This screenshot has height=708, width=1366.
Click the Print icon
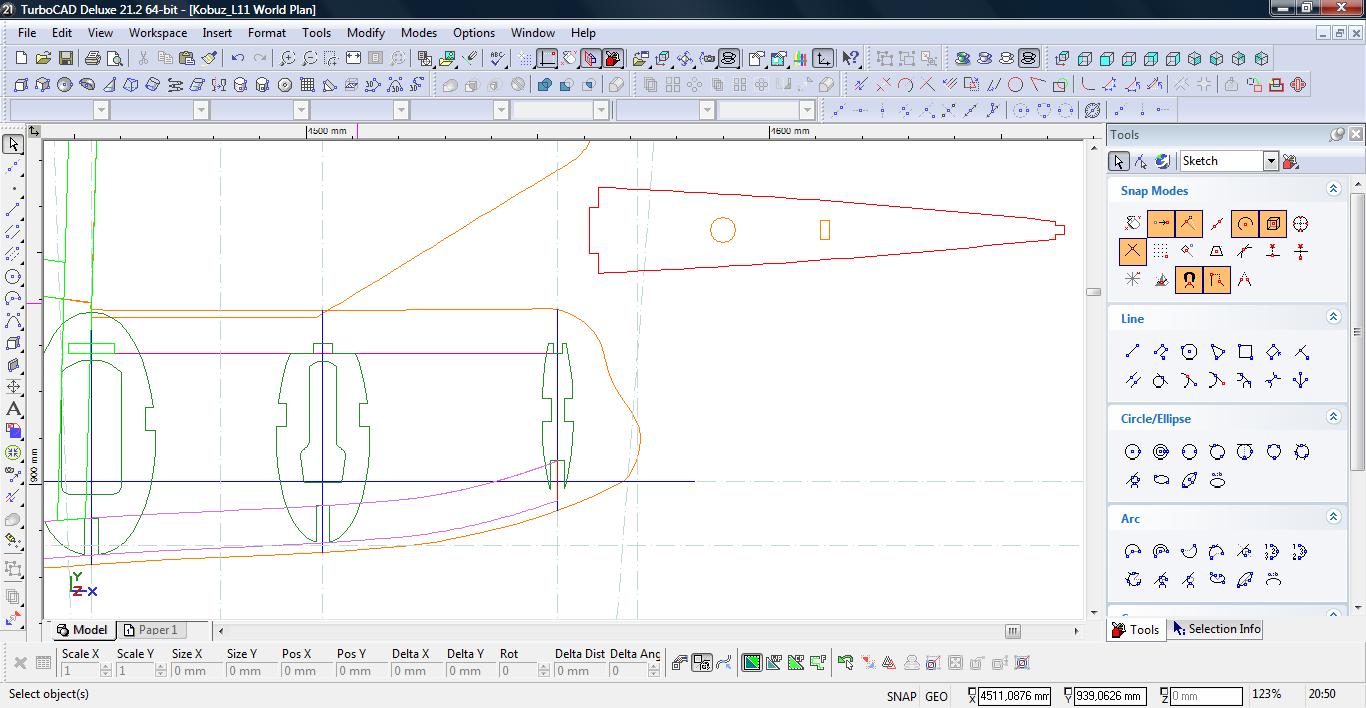pyautogui.click(x=93, y=59)
